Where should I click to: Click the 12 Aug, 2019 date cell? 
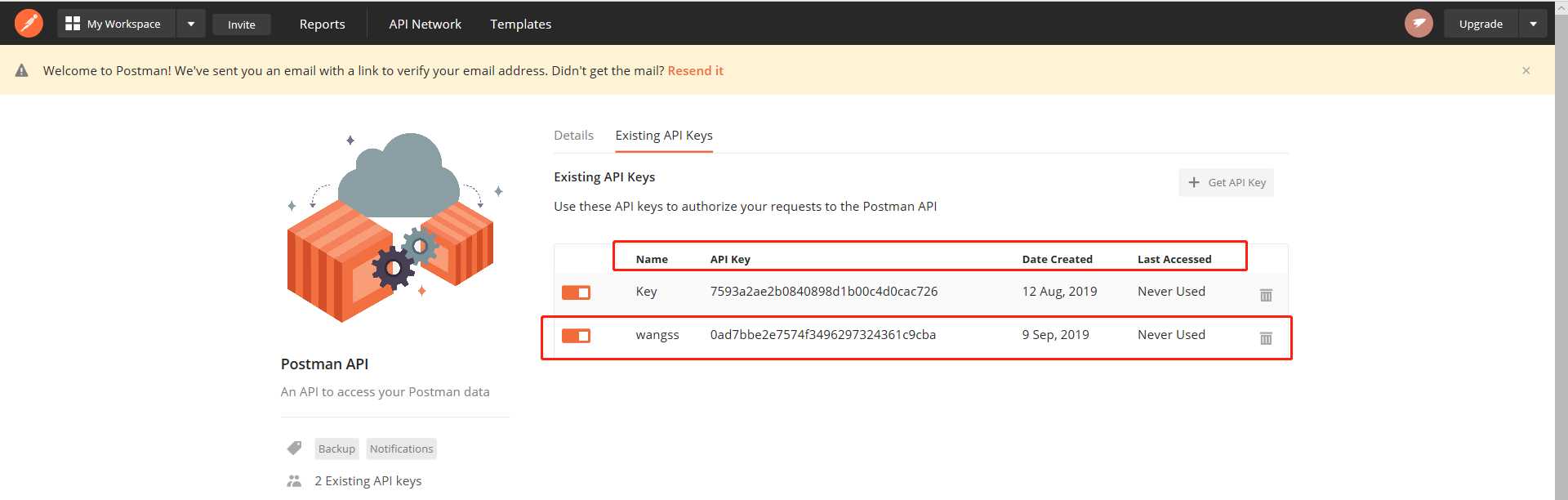[x=1059, y=292]
